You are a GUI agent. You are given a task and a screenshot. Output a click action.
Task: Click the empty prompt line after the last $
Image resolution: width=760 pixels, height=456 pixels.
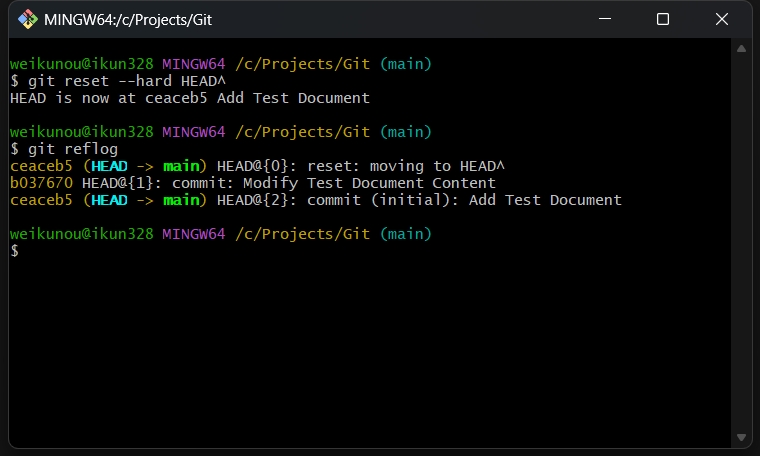coord(370,251)
